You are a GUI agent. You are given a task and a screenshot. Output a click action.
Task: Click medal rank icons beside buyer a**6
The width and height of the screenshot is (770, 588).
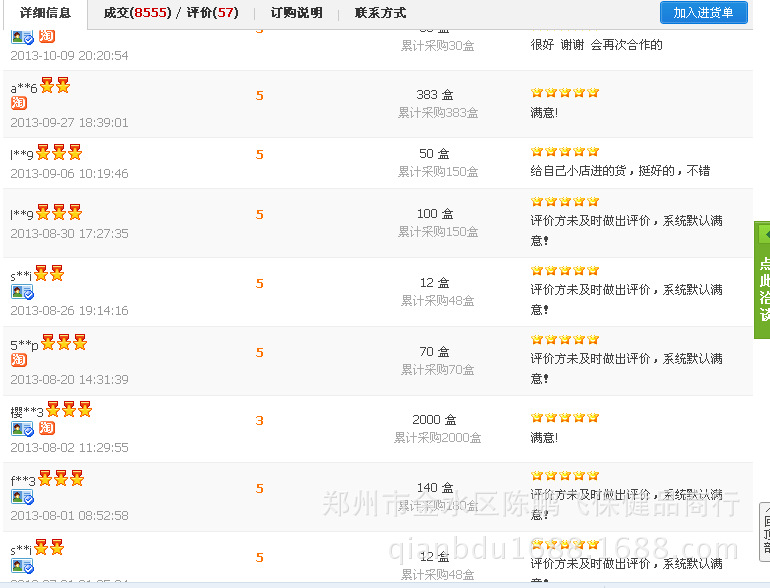click(55, 86)
